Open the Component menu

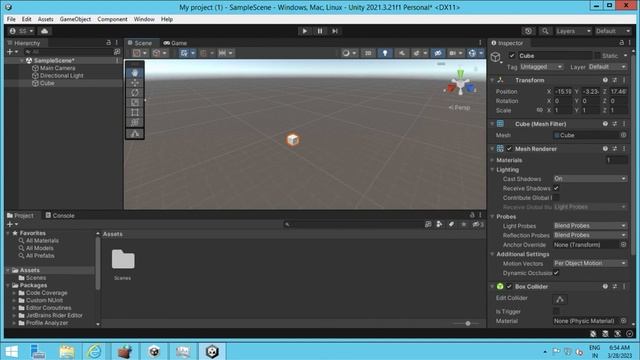point(112,19)
